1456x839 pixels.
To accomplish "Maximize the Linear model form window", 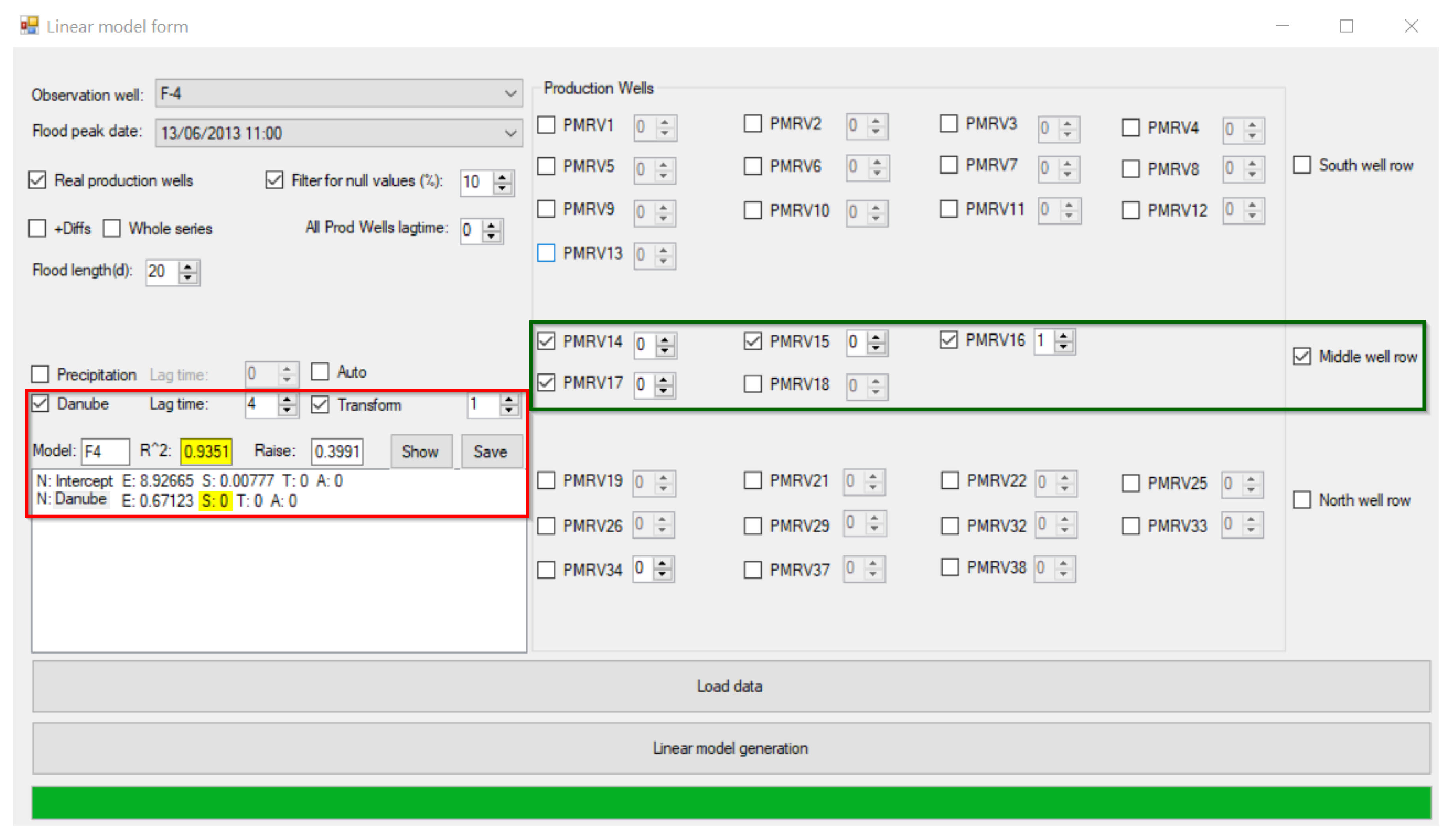I will coord(1346,26).
